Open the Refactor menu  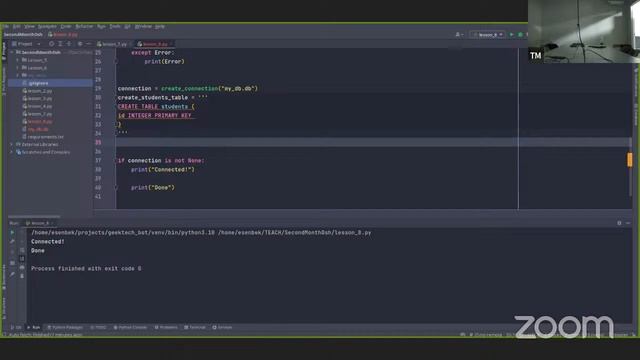pyautogui.click(x=84, y=27)
